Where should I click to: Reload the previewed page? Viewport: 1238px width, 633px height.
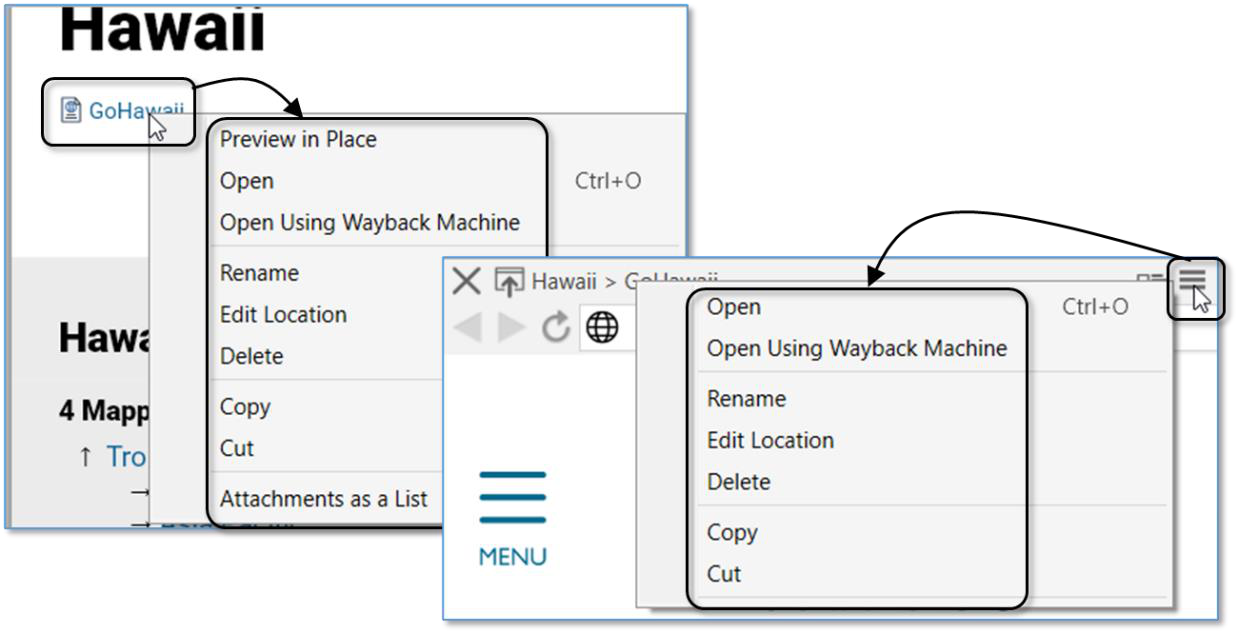coord(556,327)
